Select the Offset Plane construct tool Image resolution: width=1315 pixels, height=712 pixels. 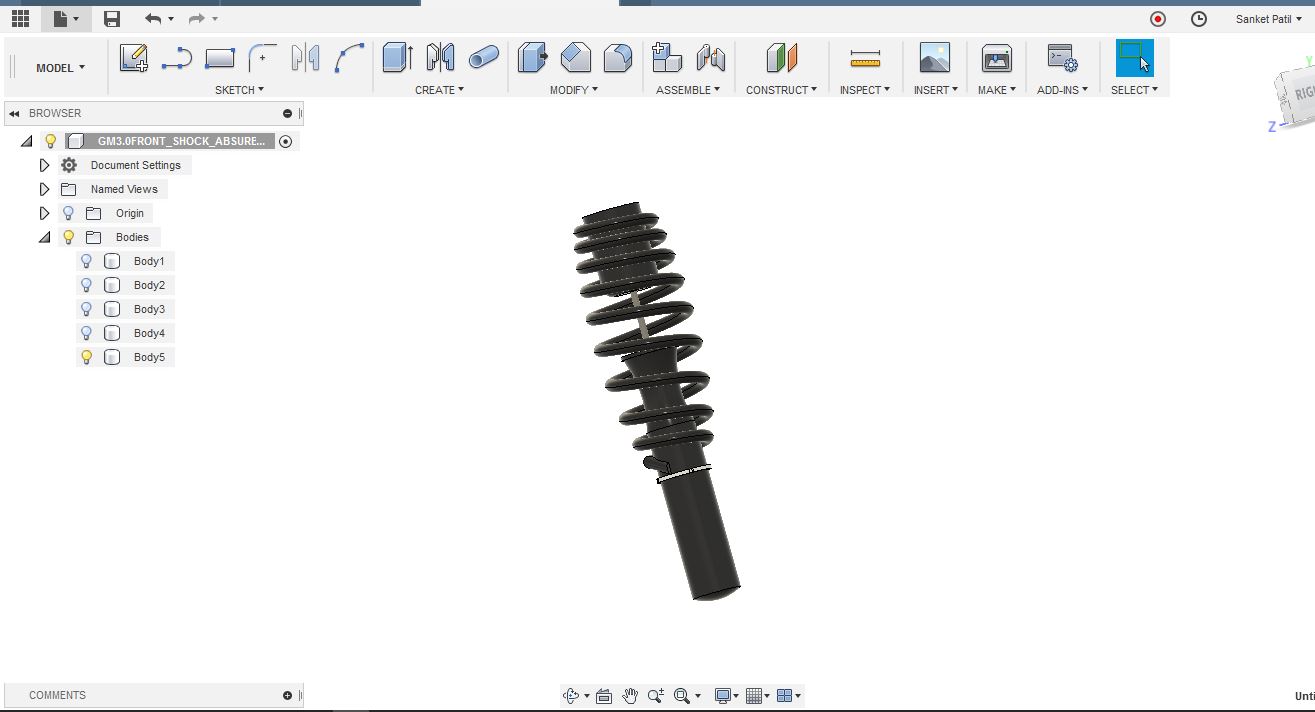782,57
